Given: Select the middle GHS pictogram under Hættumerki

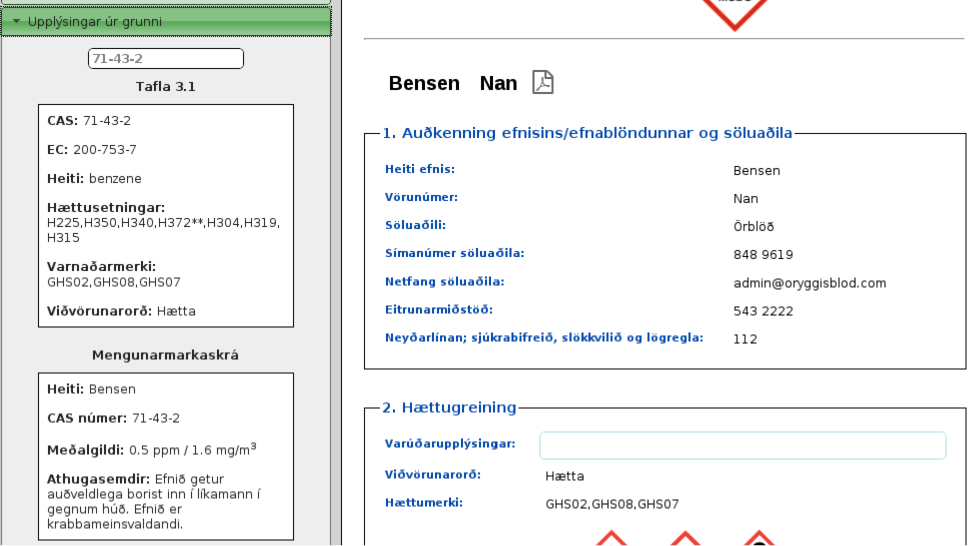Looking at the screenshot, I should [685, 538].
